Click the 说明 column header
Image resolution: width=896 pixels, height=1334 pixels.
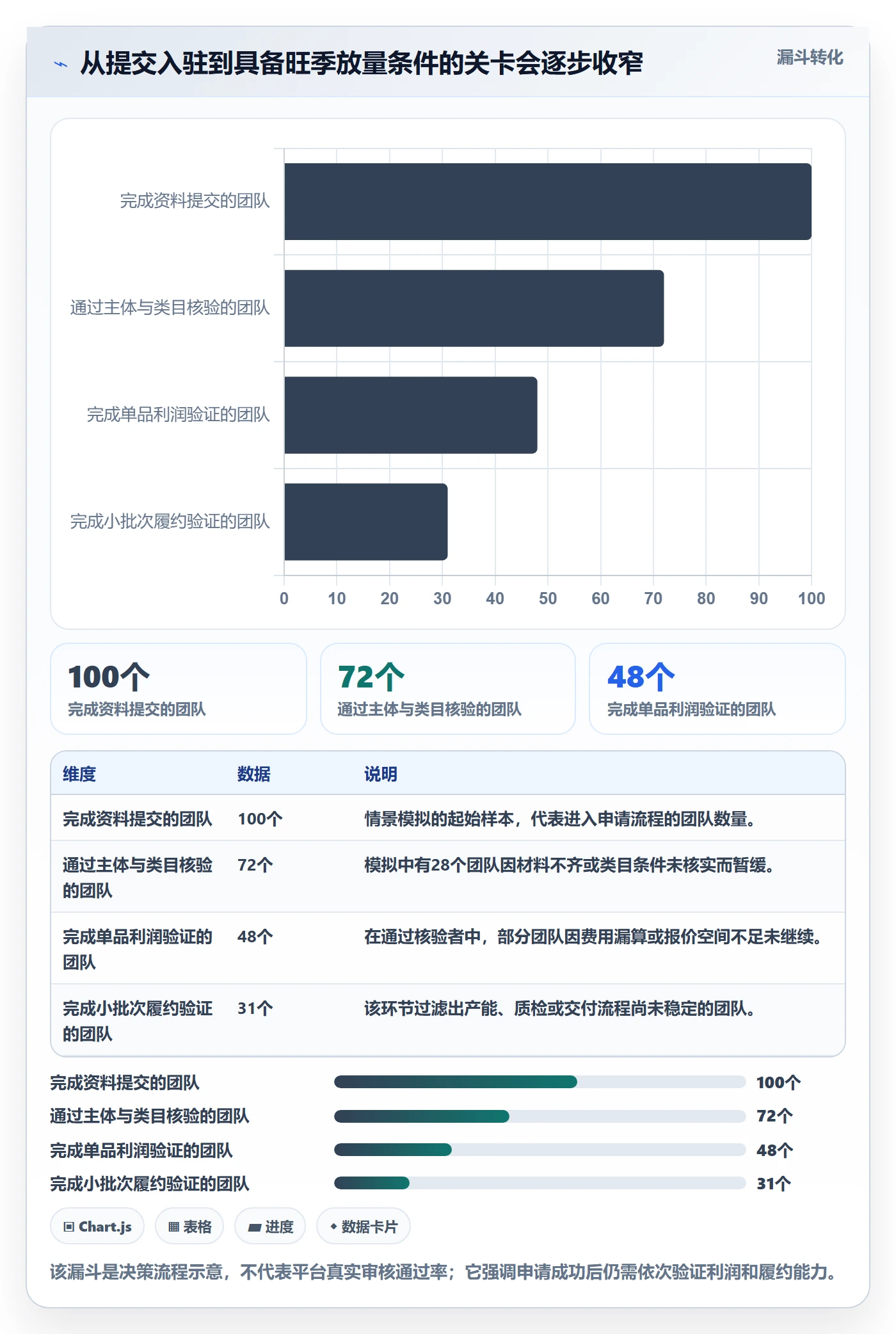381,774
